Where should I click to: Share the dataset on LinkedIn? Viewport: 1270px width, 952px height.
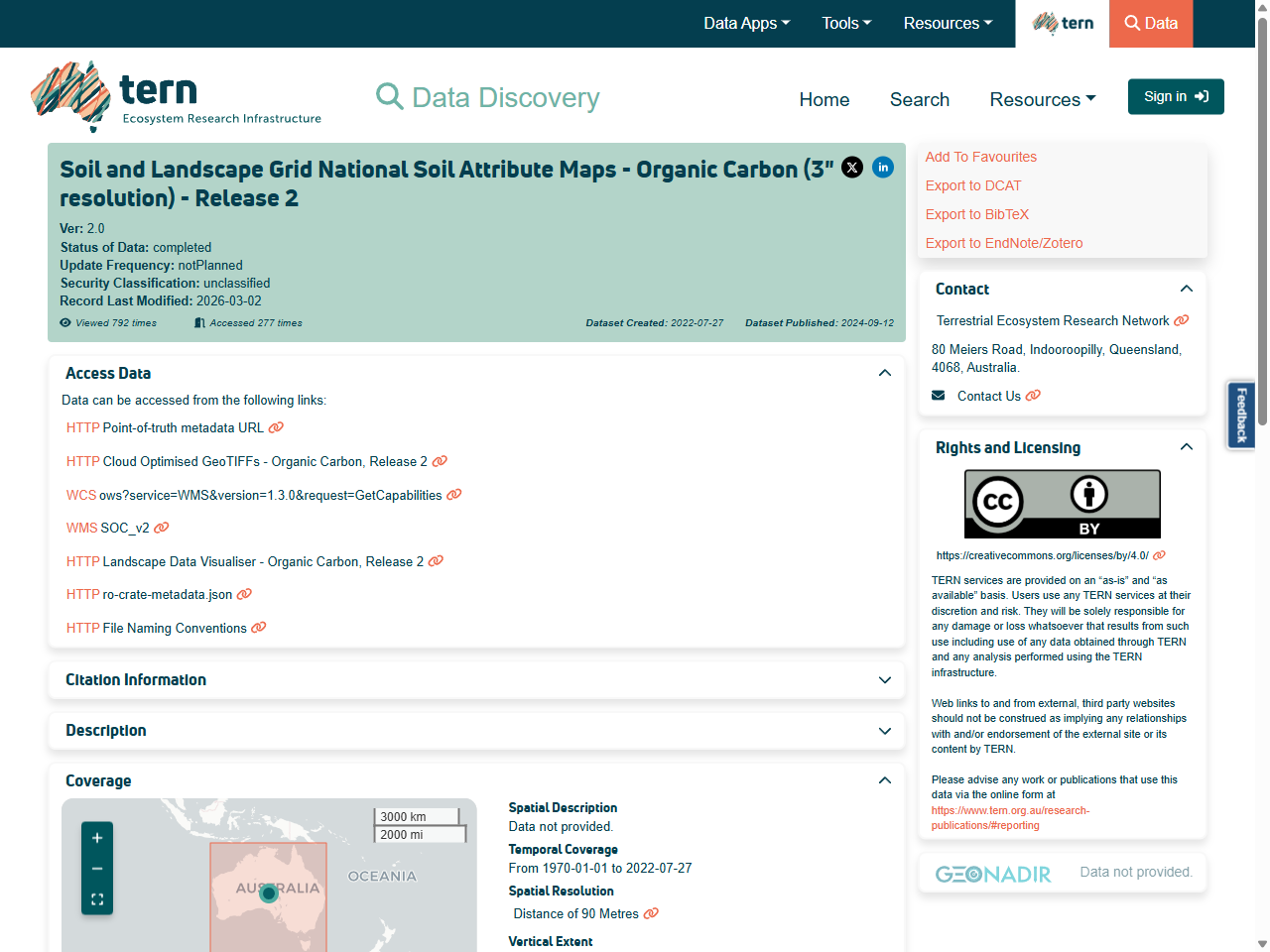pyautogui.click(x=883, y=168)
